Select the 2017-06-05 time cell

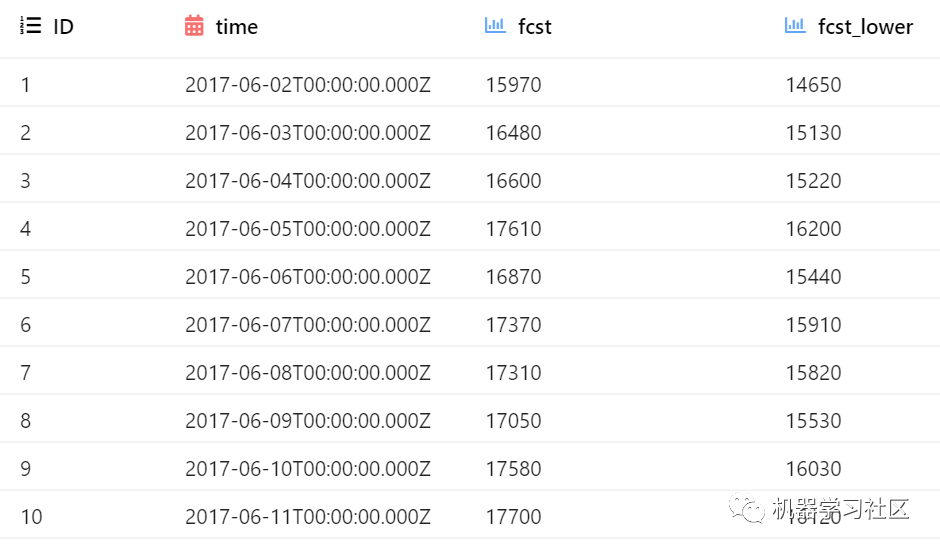(307, 229)
